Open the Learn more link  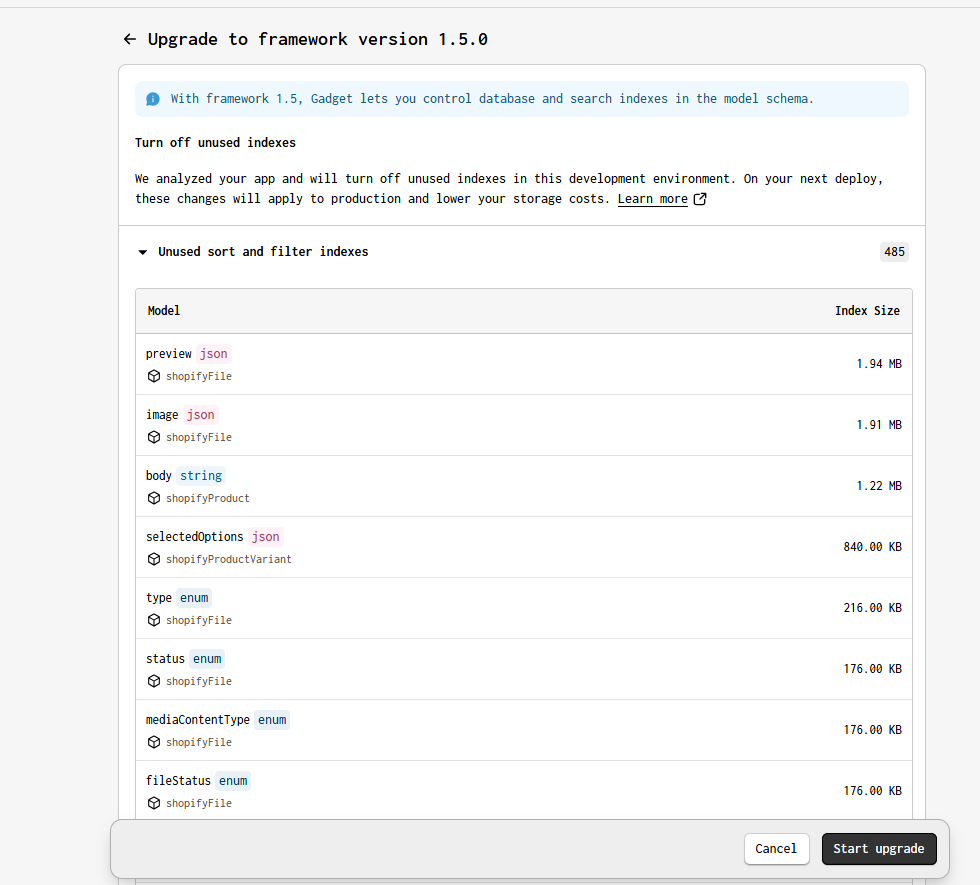[652, 199]
